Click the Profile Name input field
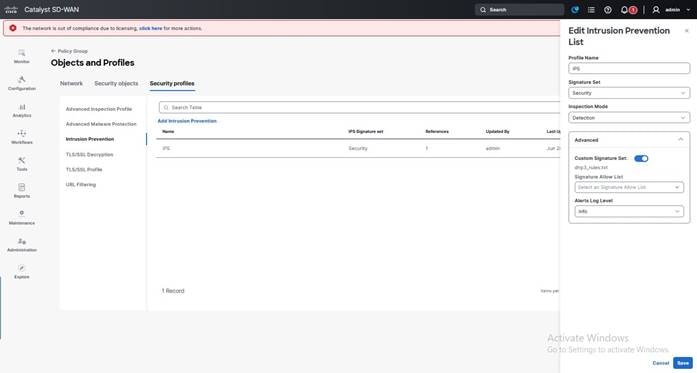The image size is (697, 373). (x=629, y=68)
